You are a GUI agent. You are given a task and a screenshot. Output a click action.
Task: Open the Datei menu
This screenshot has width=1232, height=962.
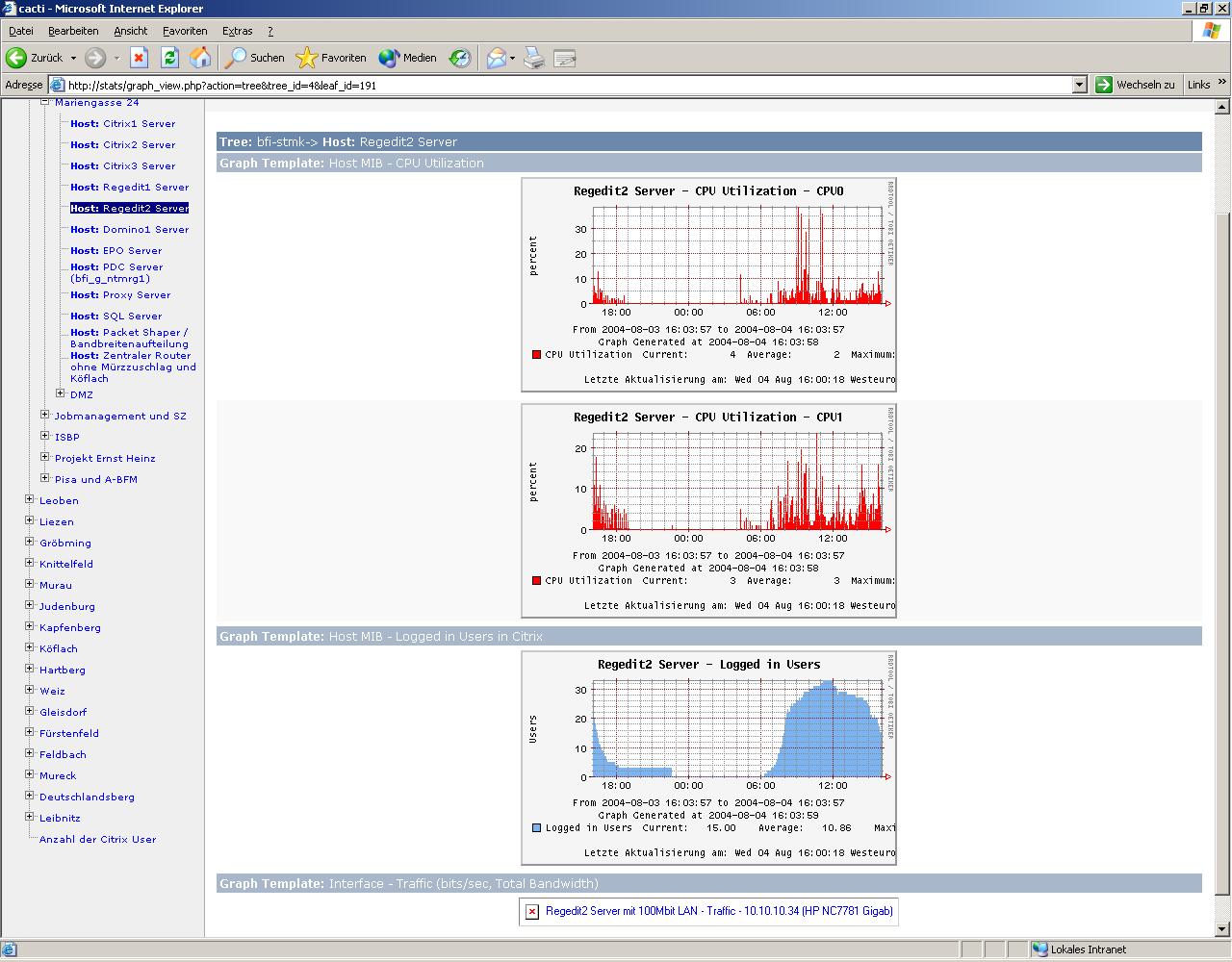20,31
